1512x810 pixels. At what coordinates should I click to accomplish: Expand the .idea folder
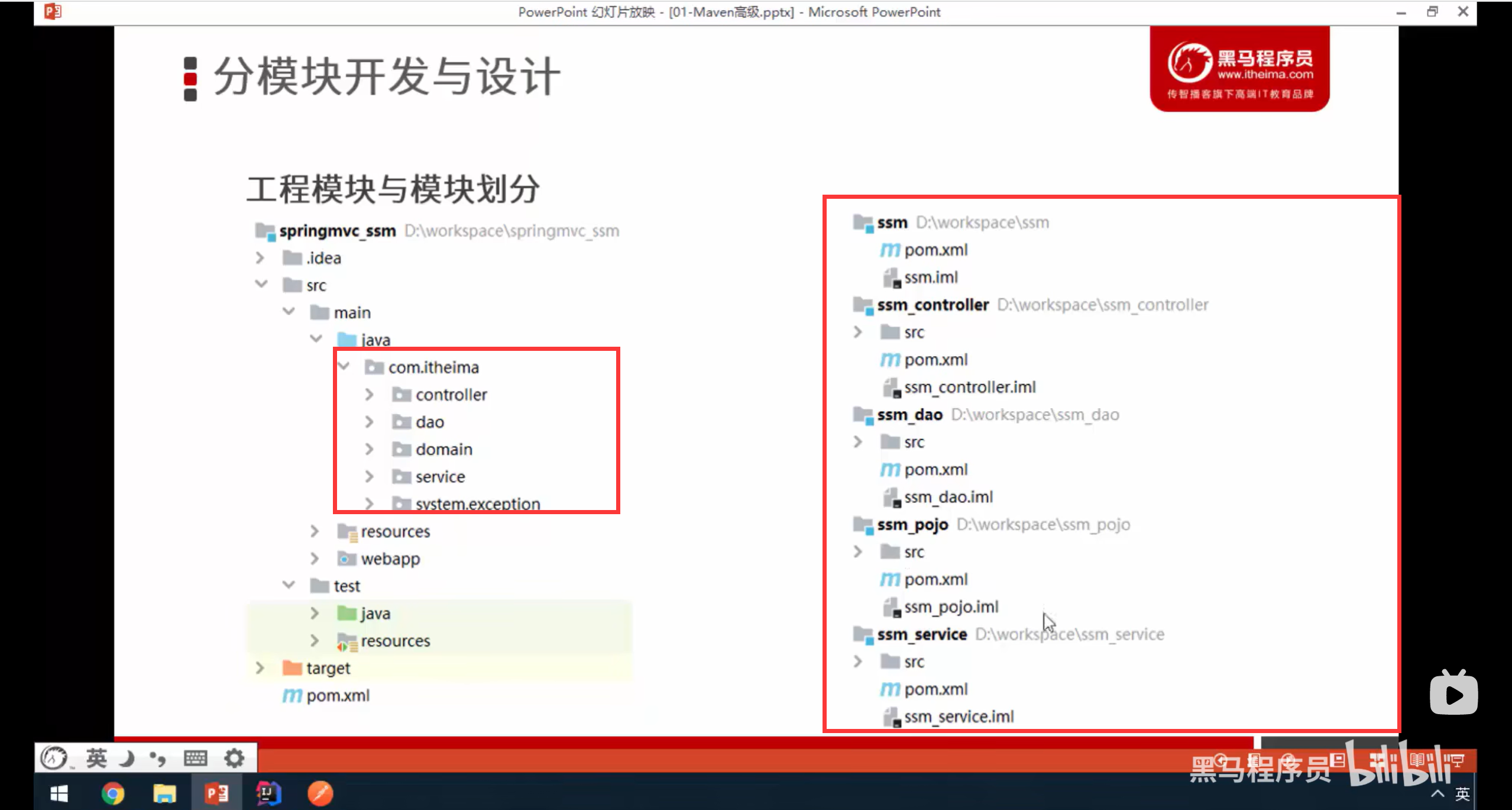(x=260, y=258)
